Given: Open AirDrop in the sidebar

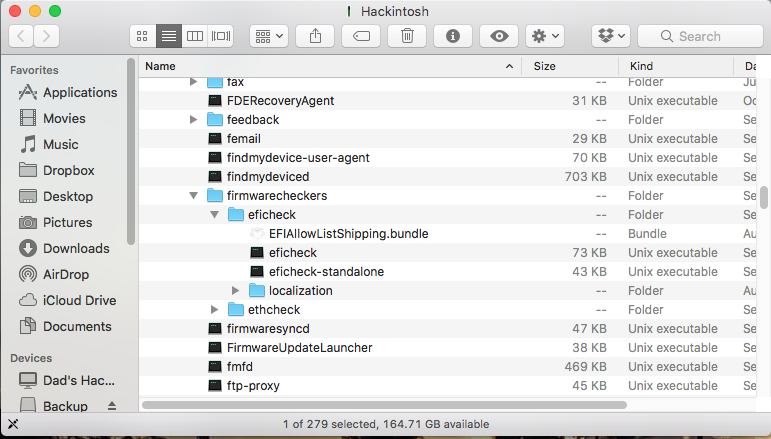Looking at the screenshot, I should pos(54,274).
